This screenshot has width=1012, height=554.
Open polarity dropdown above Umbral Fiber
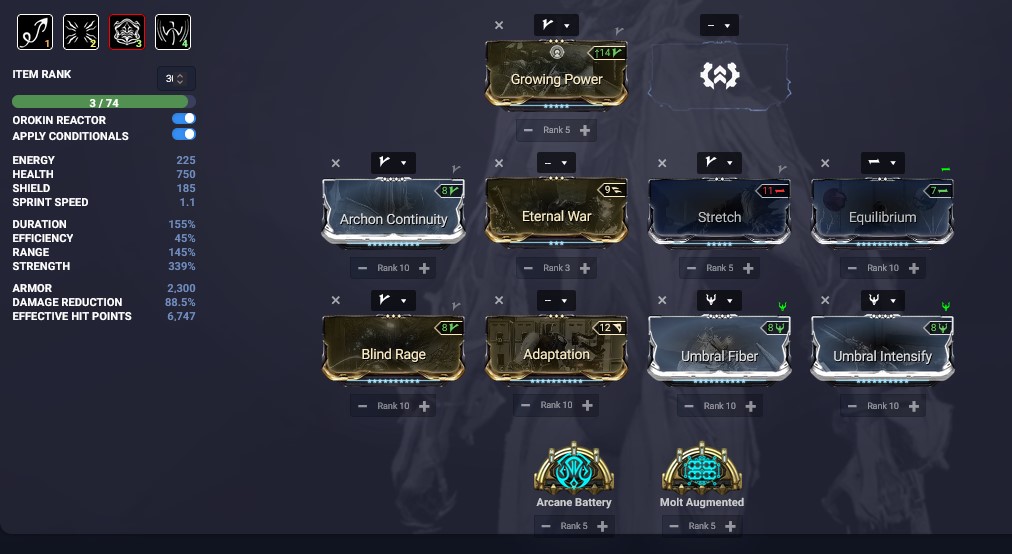coord(719,300)
